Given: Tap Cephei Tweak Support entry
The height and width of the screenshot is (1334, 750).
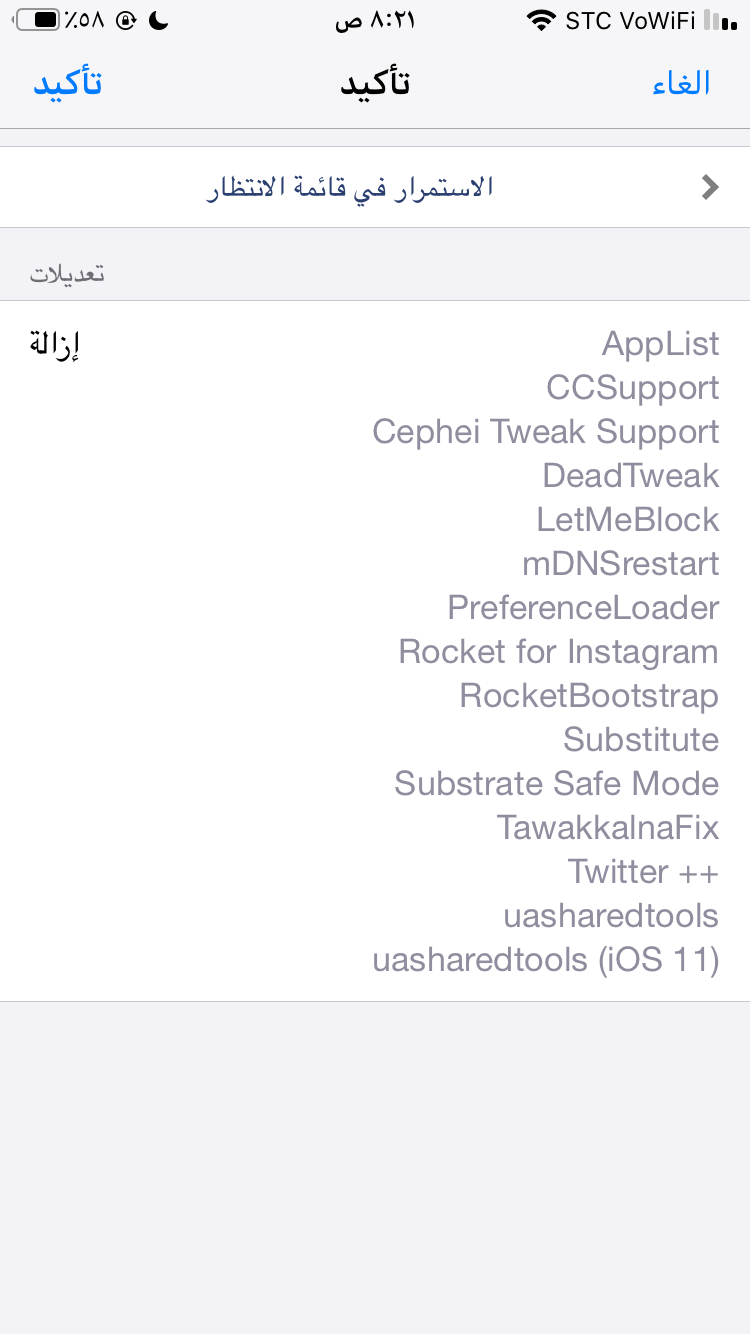Looking at the screenshot, I should click(x=546, y=432).
